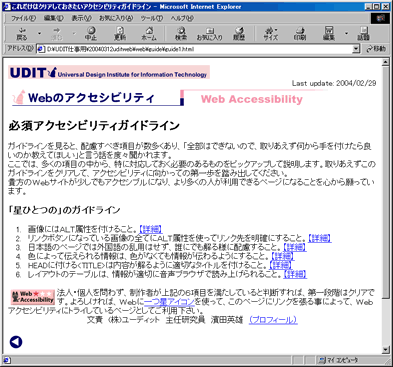Open the ファイル(F) menu

click(x=23, y=18)
